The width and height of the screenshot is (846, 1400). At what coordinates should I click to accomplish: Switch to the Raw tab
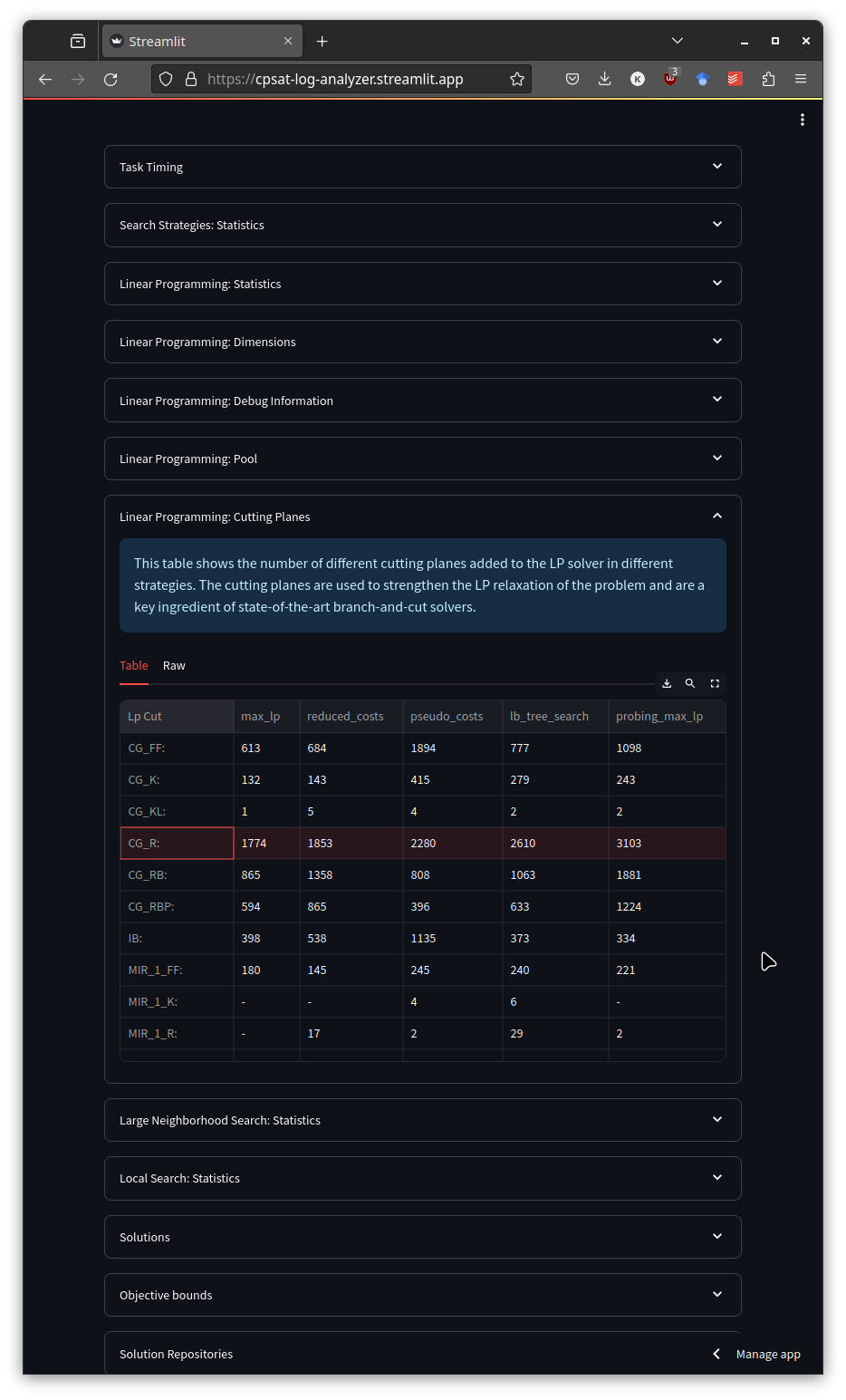click(x=174, y=666)
